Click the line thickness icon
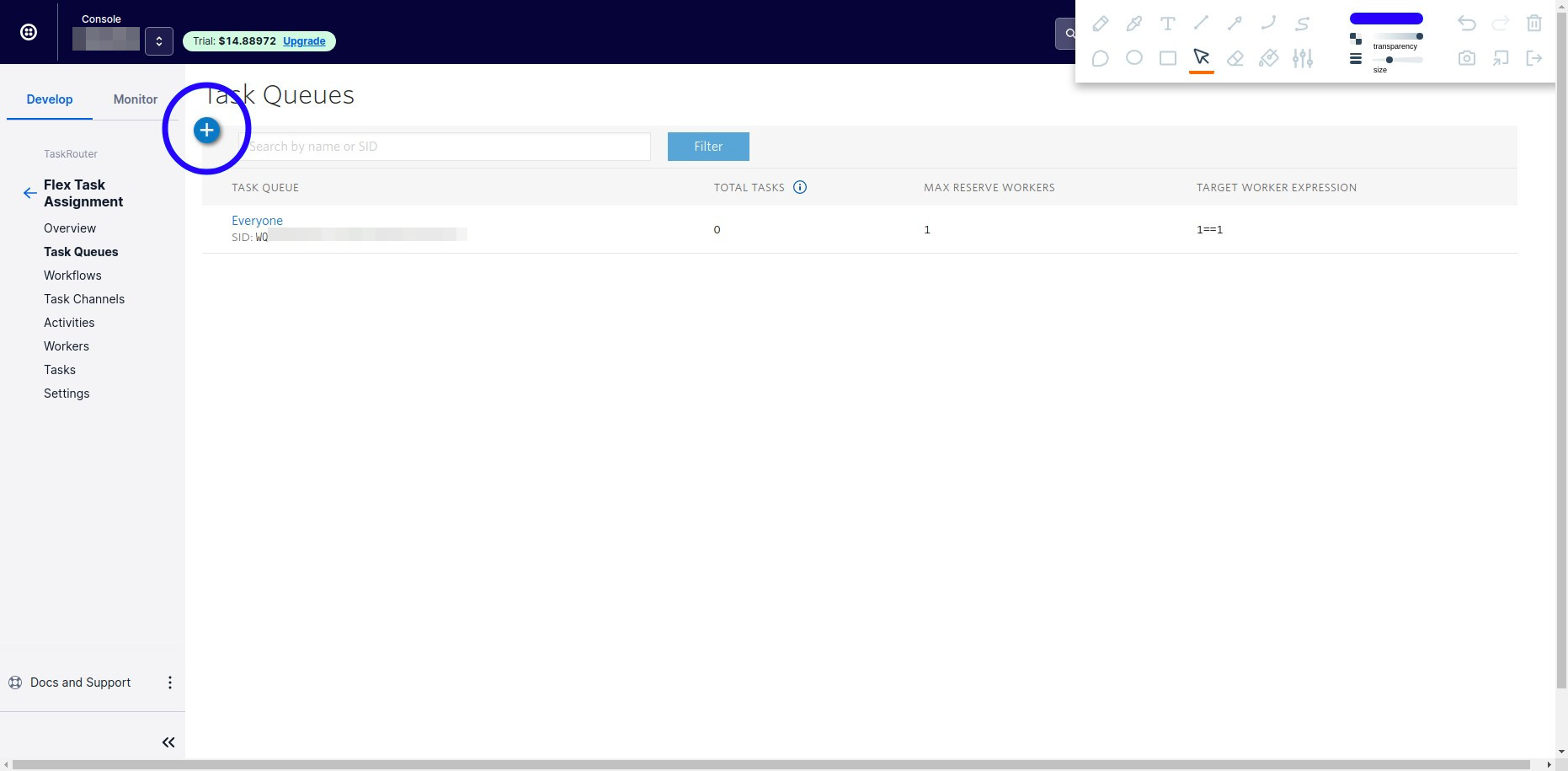 click(1356, 59)
